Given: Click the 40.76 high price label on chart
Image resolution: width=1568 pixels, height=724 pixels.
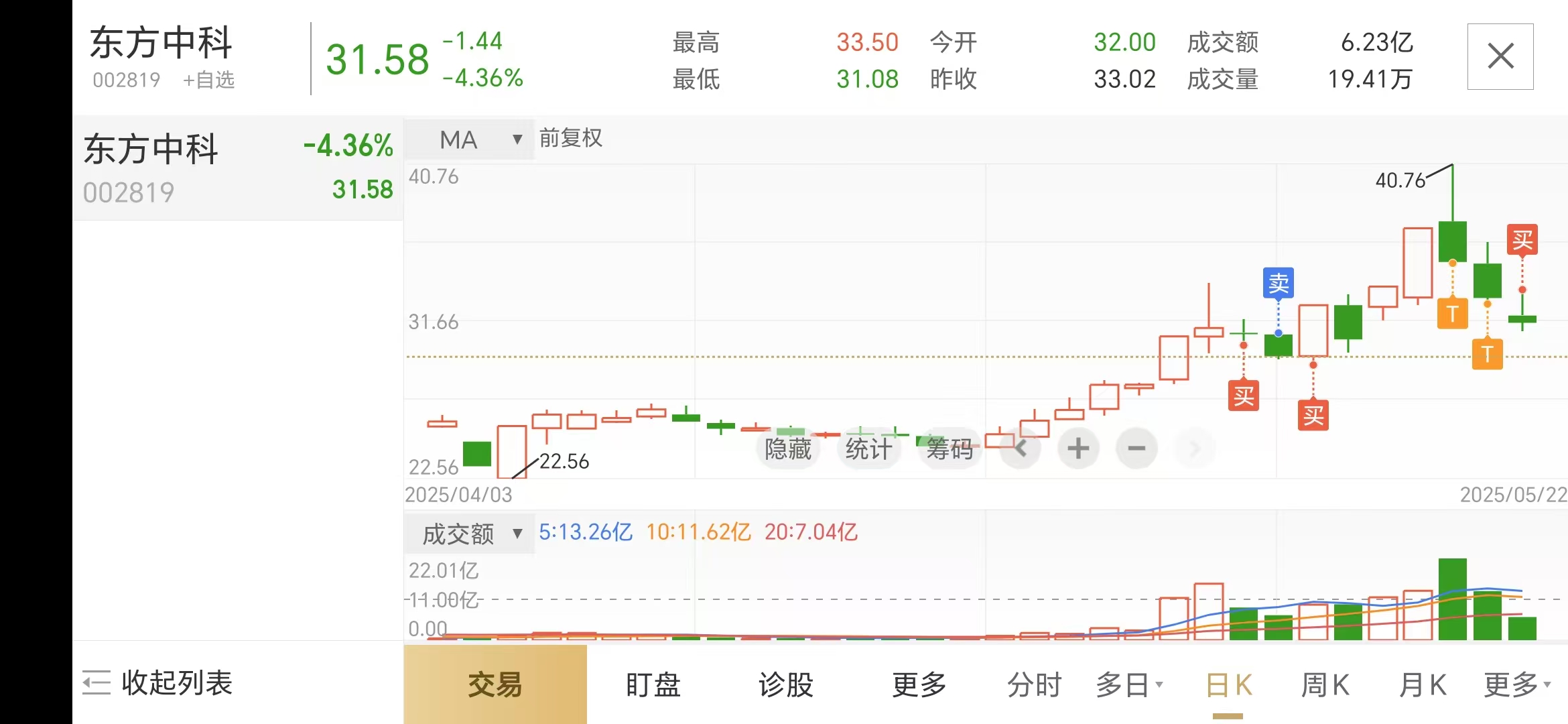Looking at the screenshot, I should (1400, 180).
